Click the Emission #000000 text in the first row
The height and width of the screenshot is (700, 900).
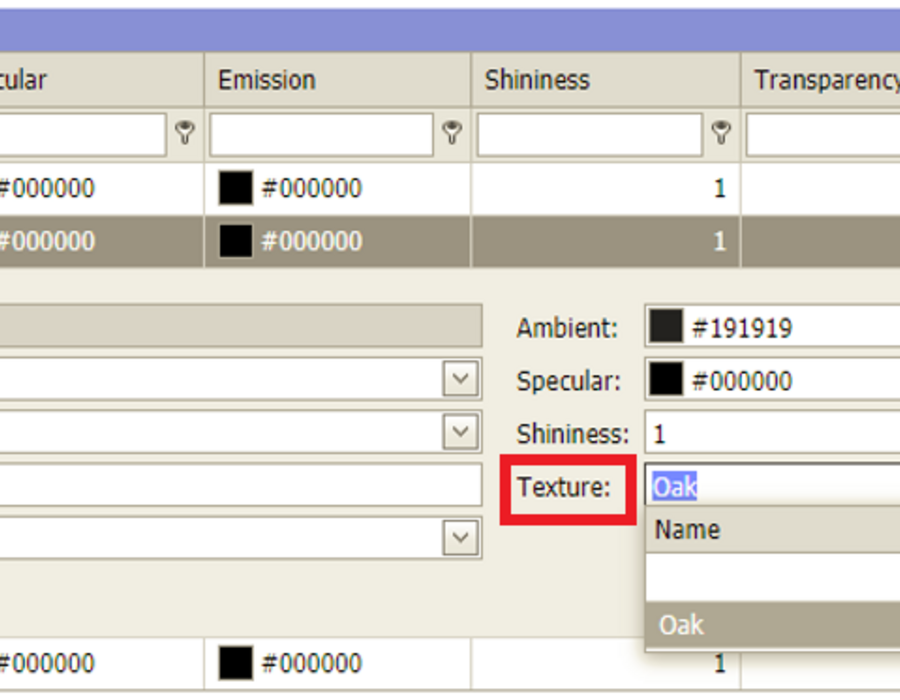coord(312,188)
